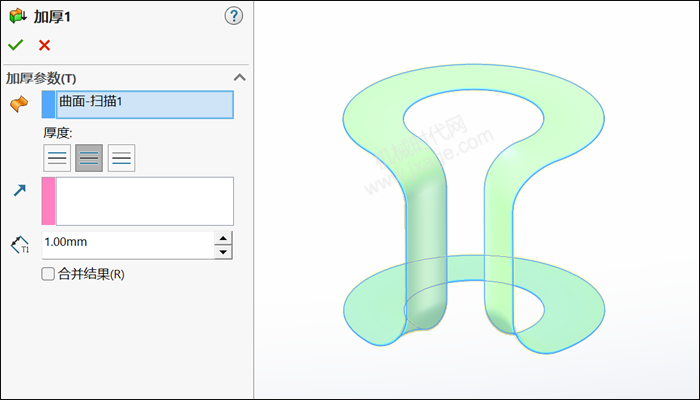Viewport: 700px width, 400px height.
Task: Click the 加厚1 feature icon in header
Action: [17, 16]
